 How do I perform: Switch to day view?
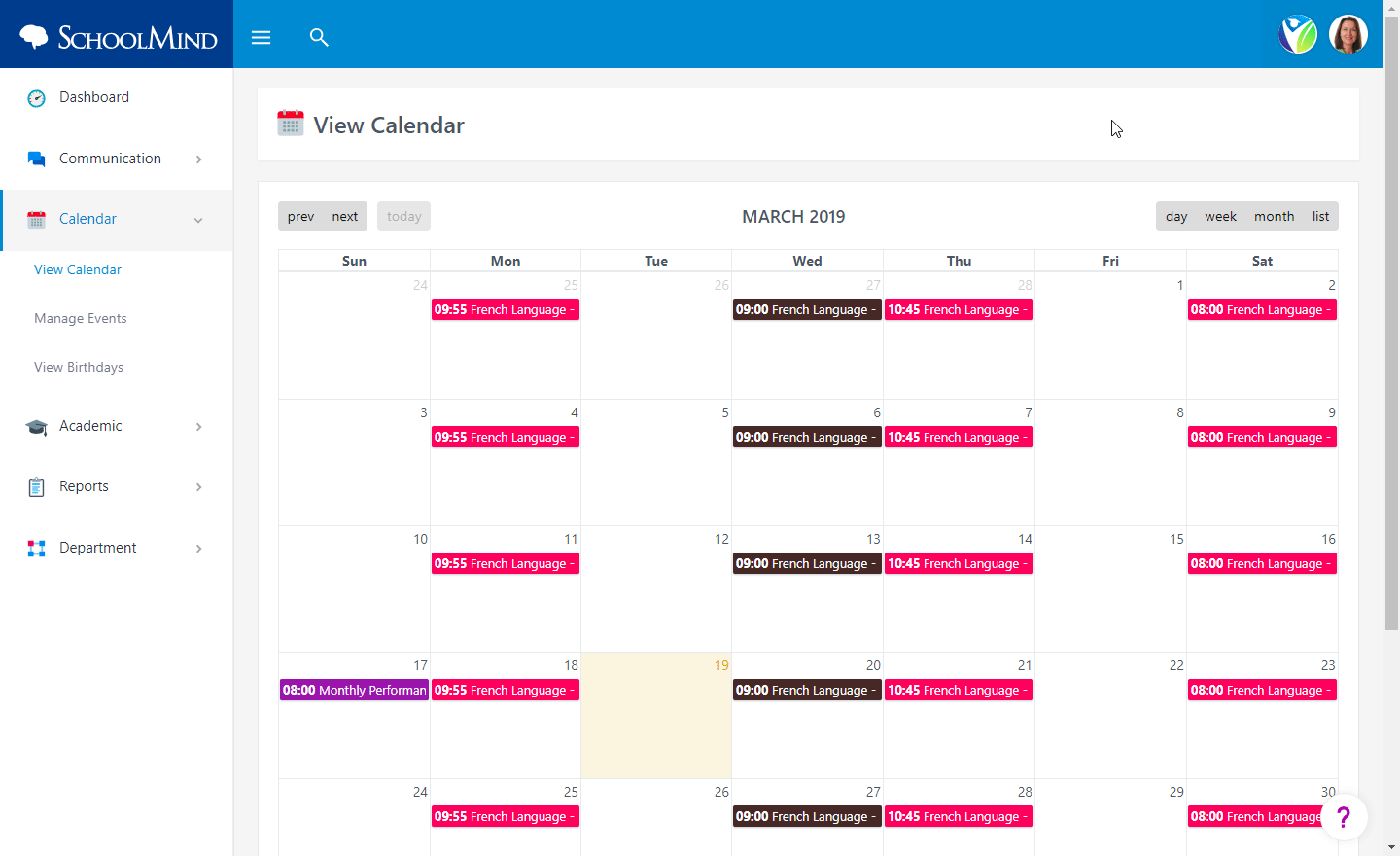point(1176,216)
